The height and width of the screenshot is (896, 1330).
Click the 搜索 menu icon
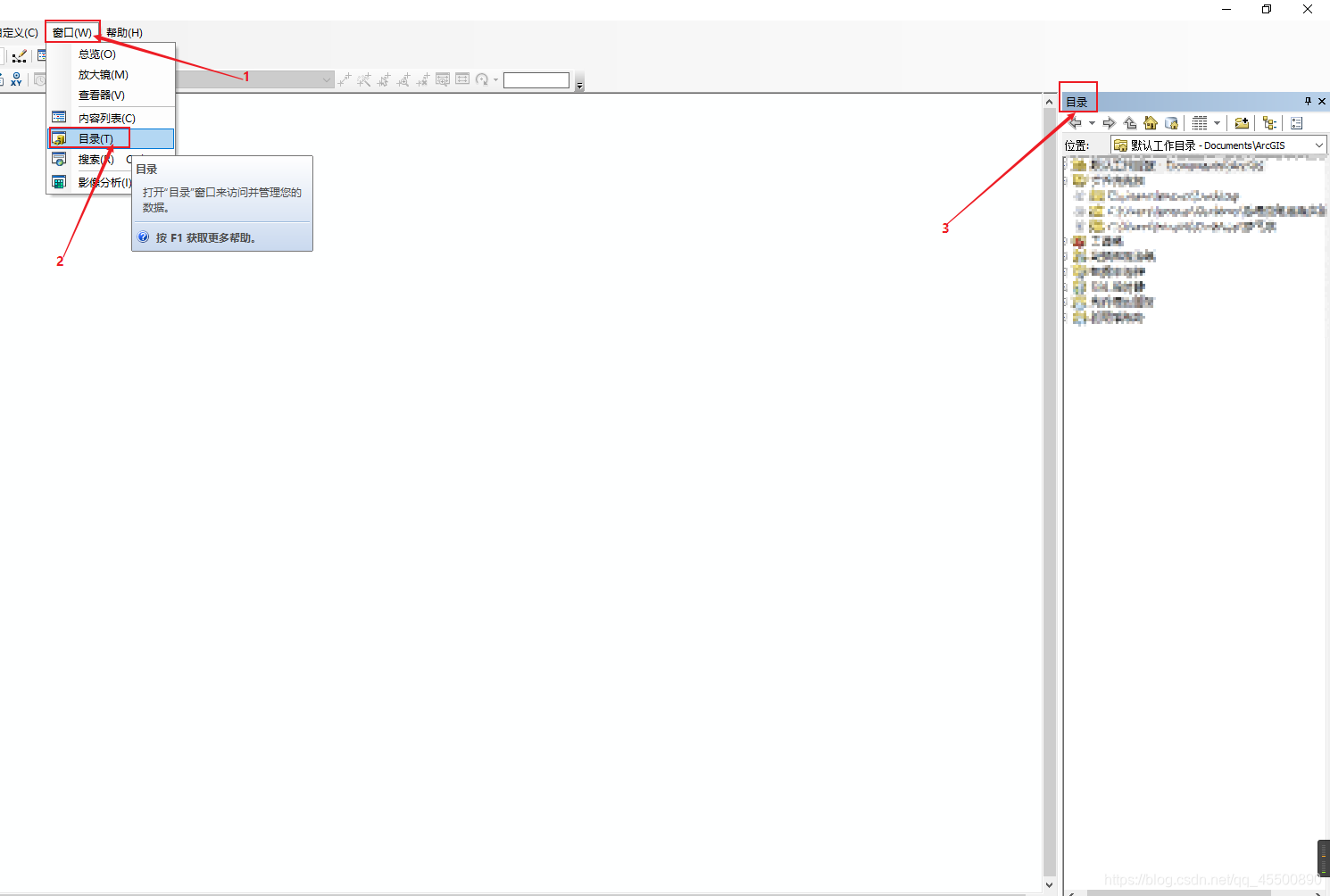pos(59,160)
